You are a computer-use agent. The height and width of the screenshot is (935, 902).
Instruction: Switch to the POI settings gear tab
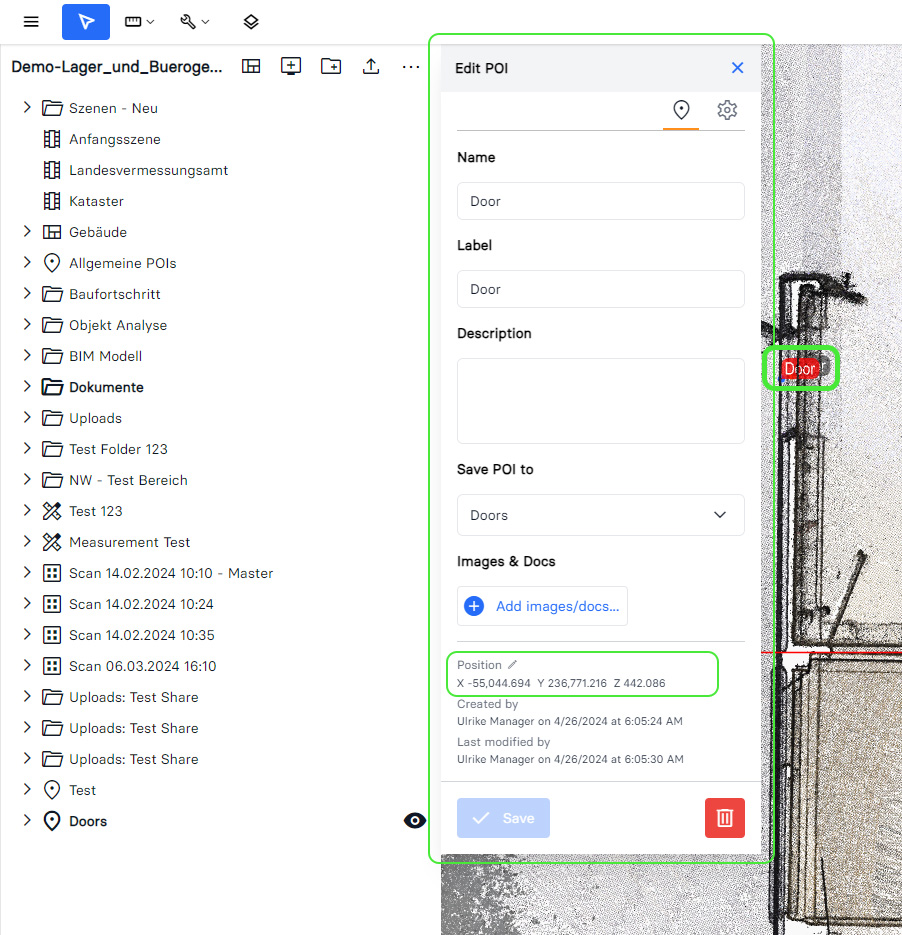tap(727, 110)
